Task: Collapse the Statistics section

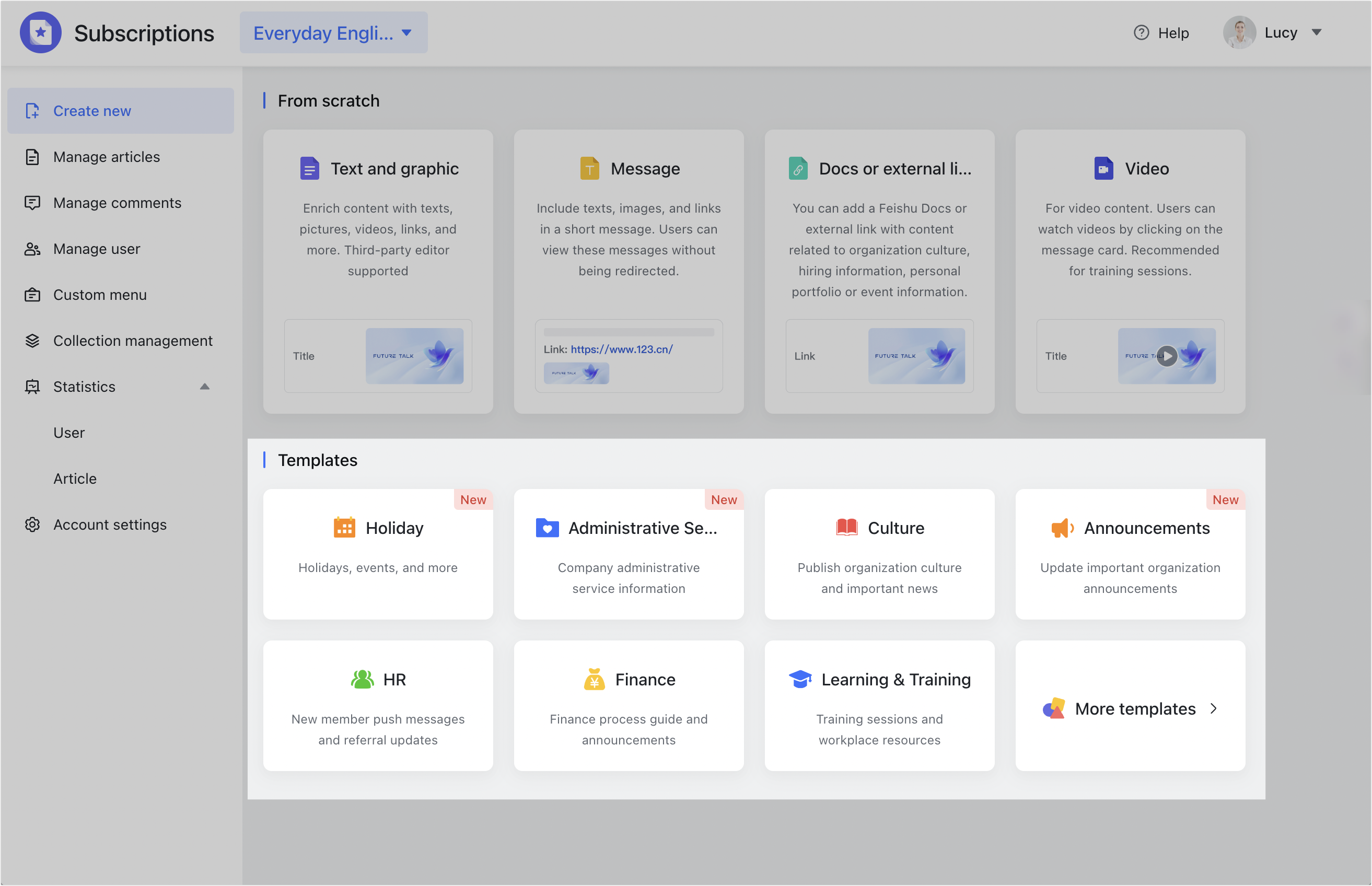Action: coord(205,386)
